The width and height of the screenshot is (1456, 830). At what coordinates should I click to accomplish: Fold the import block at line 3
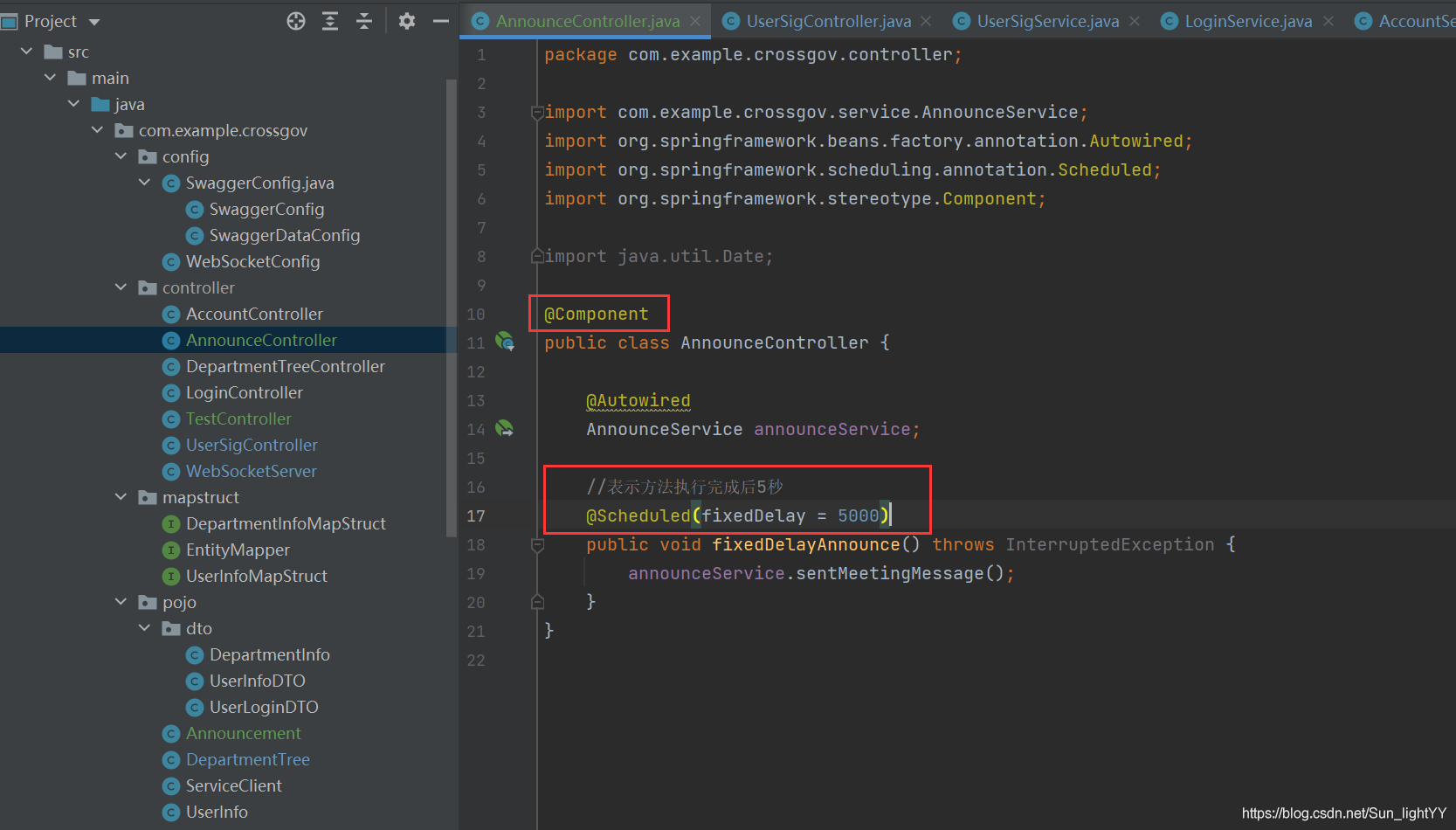click(537, 112)
